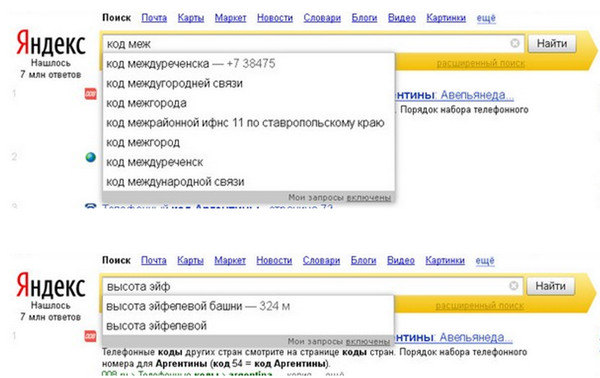Choose suggestion 'код междуреченска — +7 38475'

click(x=249, y=64)
